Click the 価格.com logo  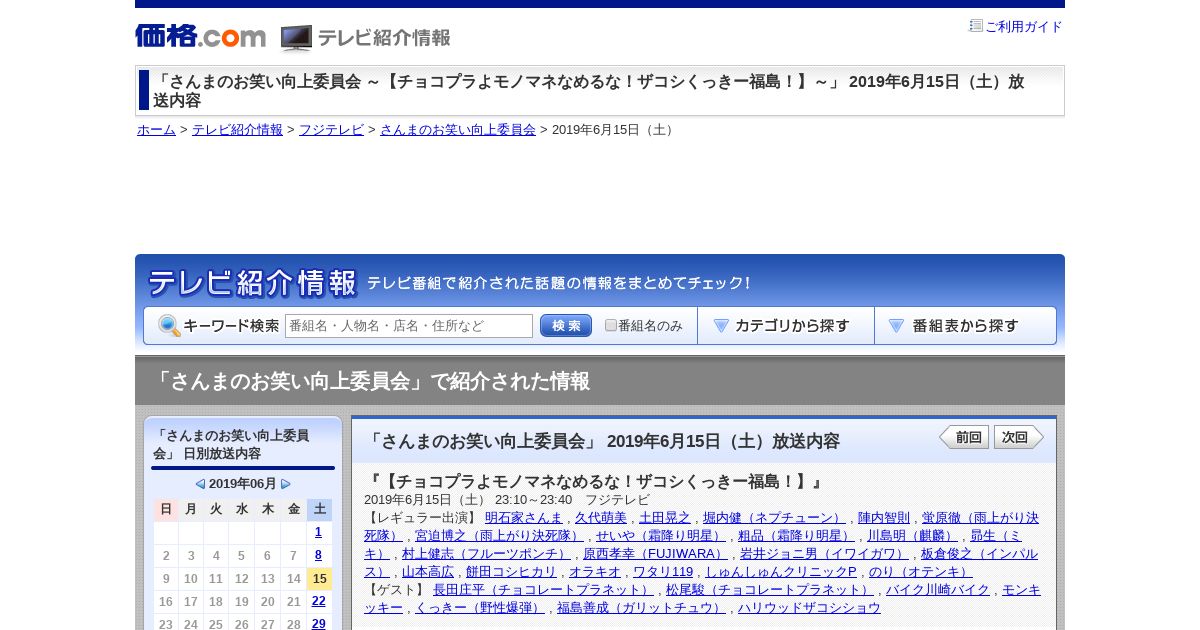tap(200, 37)
